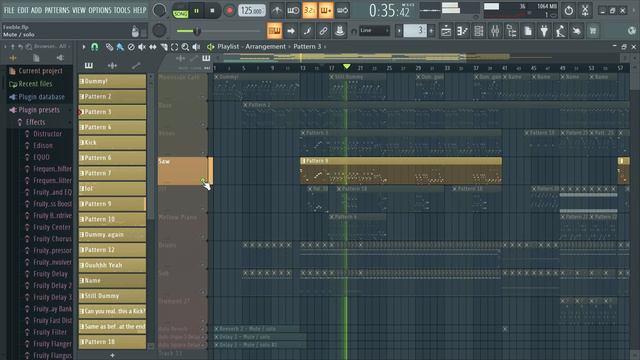Select the playlist delete tool icon
Viewport: 640px width, 360px height.
pos(131,47)
